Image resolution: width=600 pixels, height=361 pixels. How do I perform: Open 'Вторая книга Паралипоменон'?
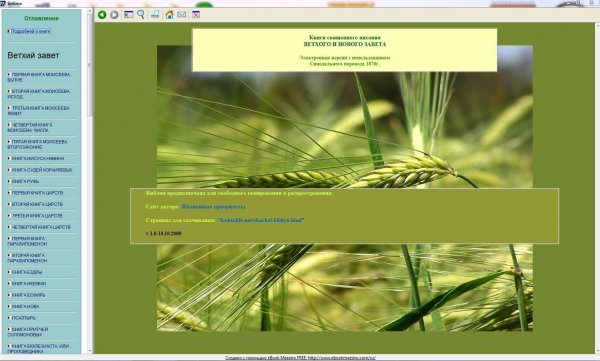point(28,258)
